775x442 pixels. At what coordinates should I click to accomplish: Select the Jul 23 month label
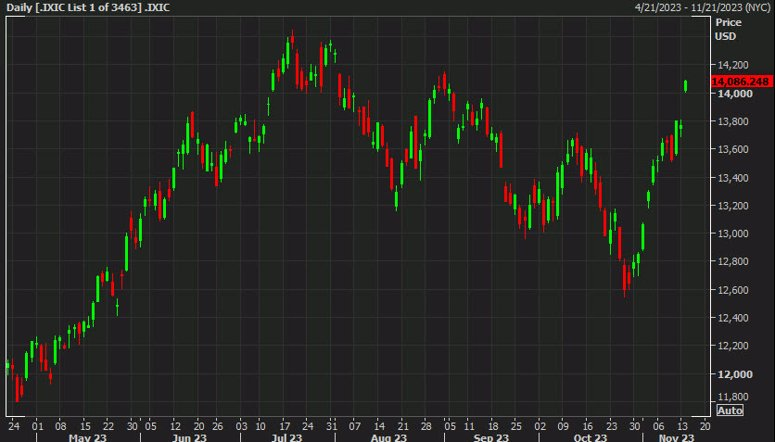(287, 438)
